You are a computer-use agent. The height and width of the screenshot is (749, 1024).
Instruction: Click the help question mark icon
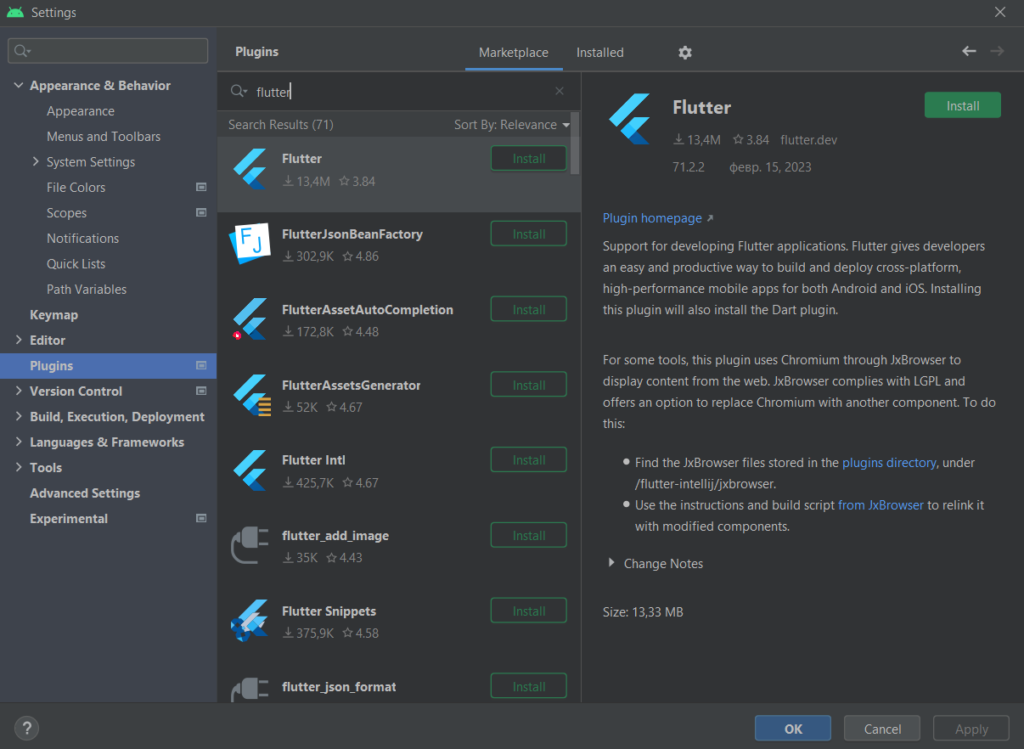click(26, 728)
